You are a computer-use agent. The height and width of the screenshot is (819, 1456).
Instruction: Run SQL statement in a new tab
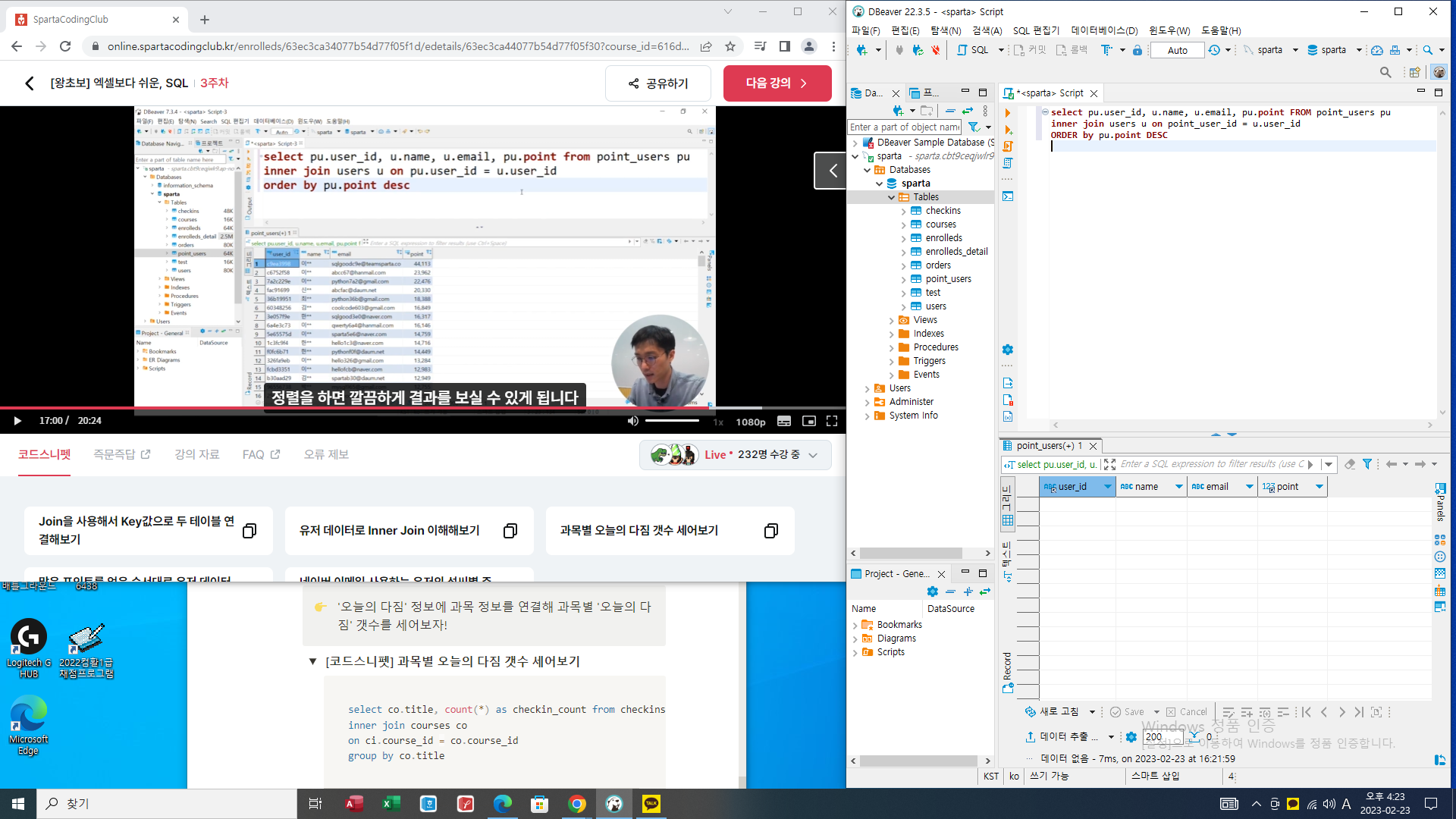click(x=1008, y=130)
